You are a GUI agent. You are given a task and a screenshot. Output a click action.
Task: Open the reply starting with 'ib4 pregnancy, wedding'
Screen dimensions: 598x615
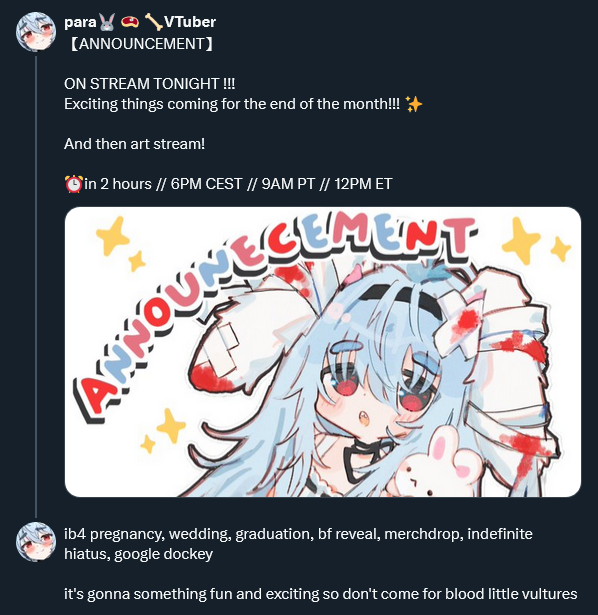point(298,544)
